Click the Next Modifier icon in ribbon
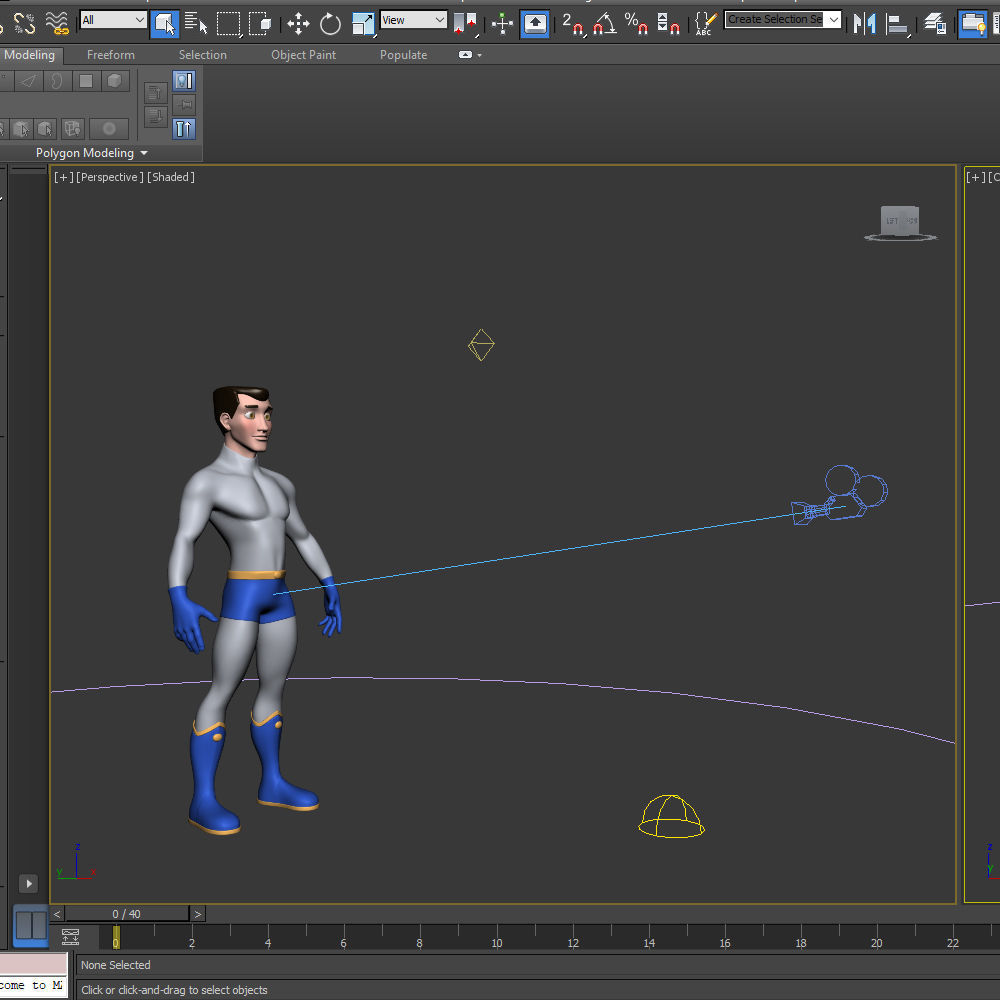 point(155,117)
